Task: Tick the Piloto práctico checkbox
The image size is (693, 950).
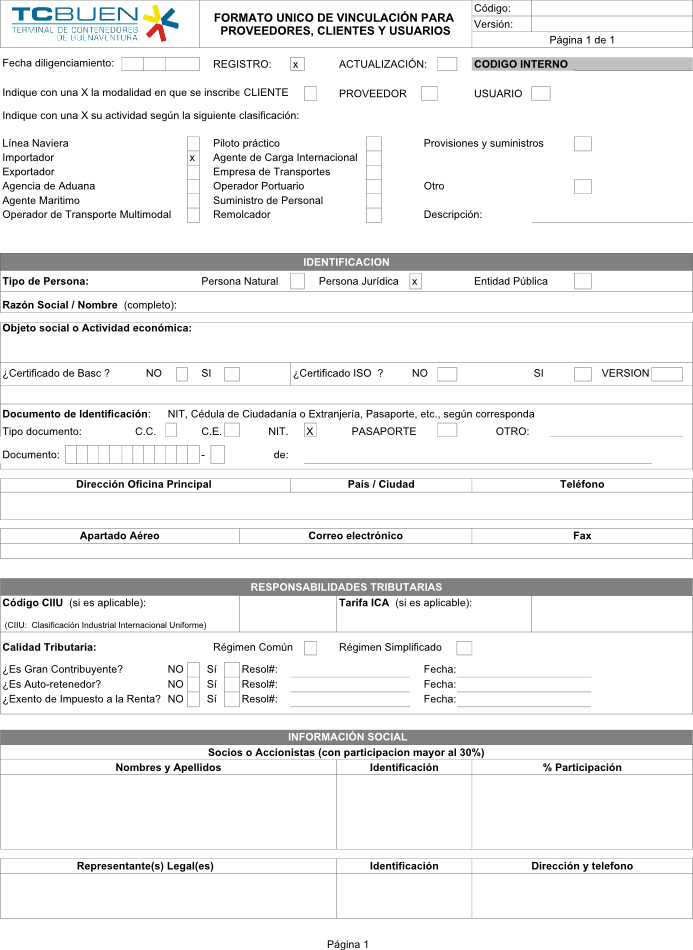Action: click(x=374, y=144)
